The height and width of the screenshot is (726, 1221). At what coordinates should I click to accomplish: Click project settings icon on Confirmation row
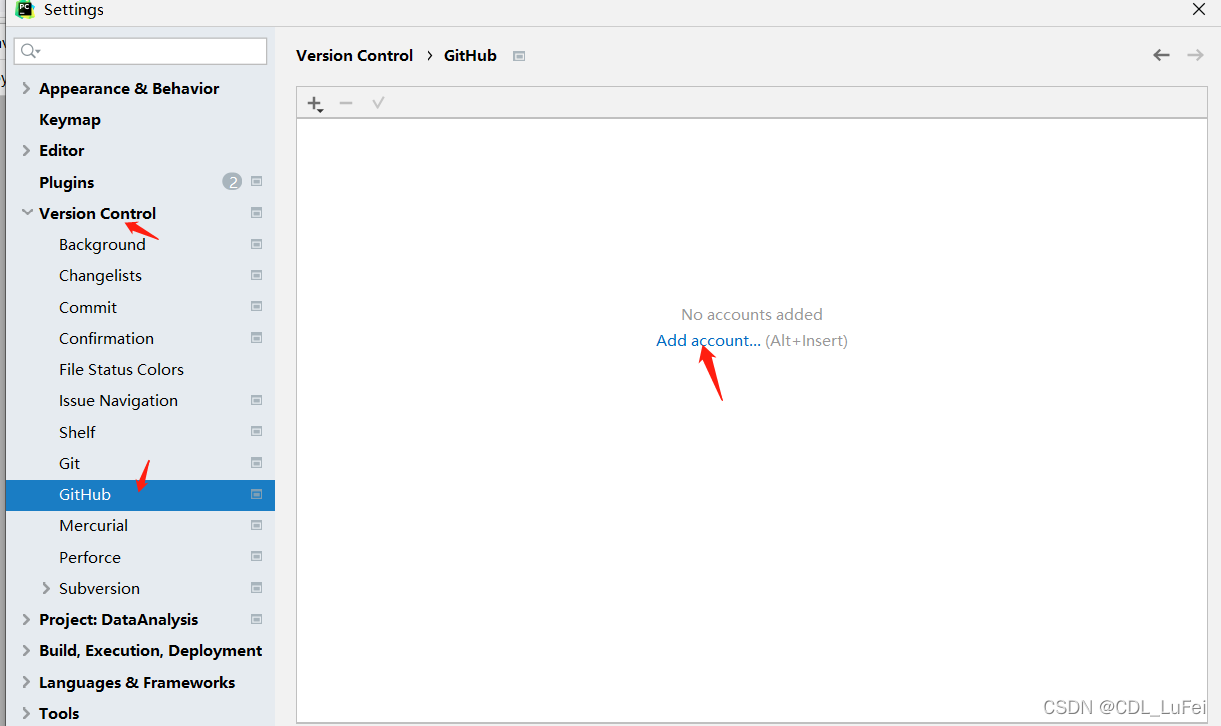256,337
